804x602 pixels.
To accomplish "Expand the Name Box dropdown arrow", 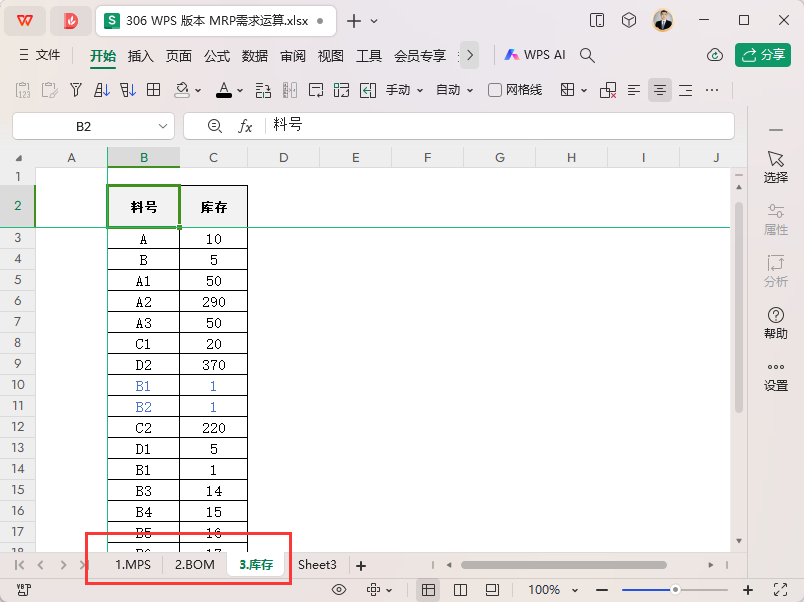I will [163, 126].
